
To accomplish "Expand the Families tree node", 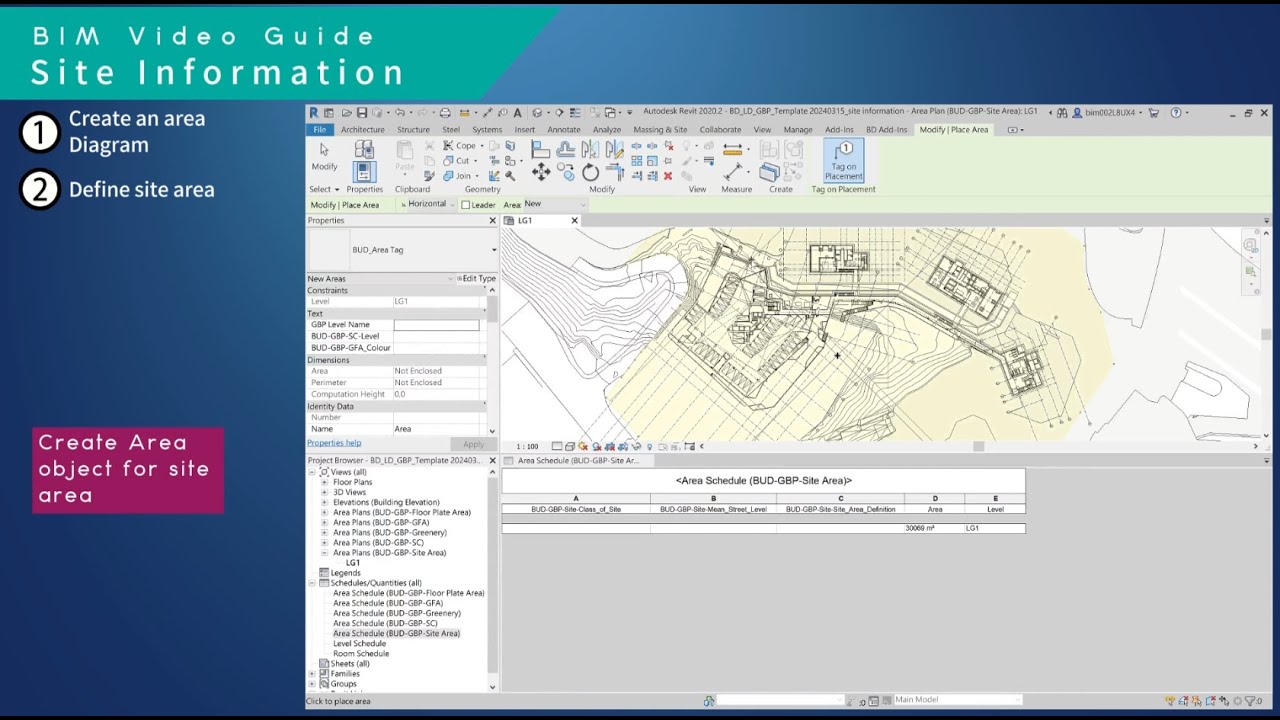I will coord(312,674).
